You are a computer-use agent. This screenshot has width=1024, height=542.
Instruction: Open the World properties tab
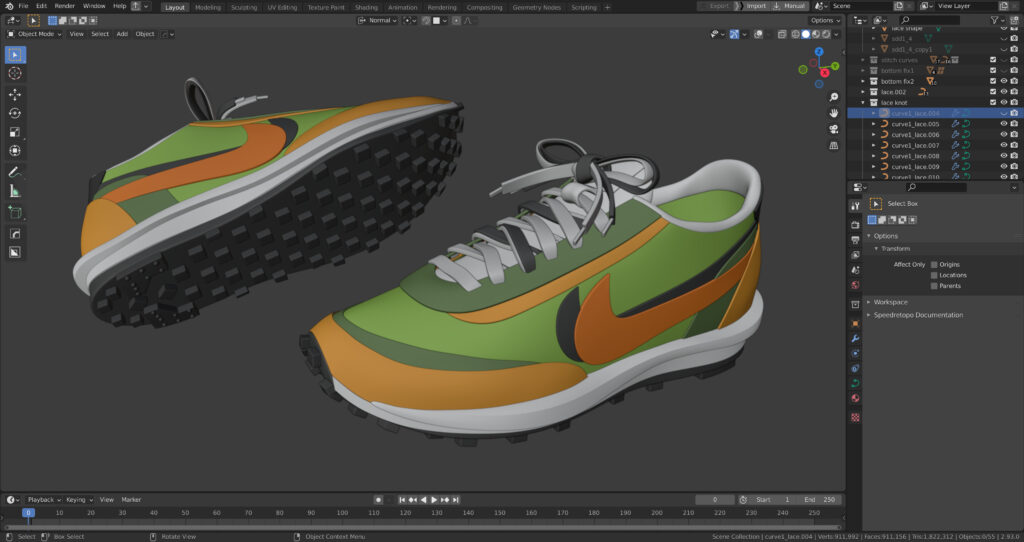point(855,285)
